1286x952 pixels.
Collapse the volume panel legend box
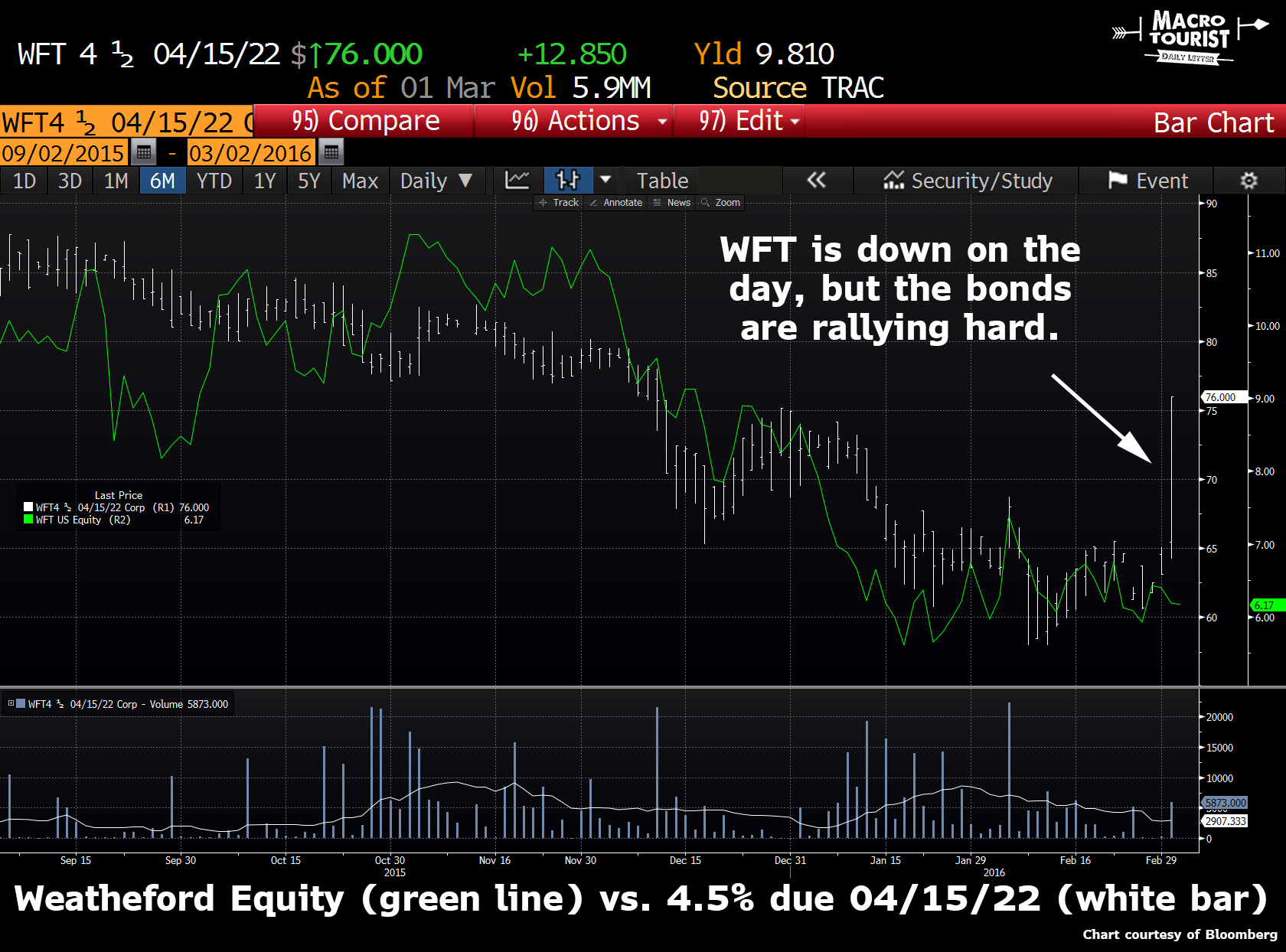click(11, 703)
